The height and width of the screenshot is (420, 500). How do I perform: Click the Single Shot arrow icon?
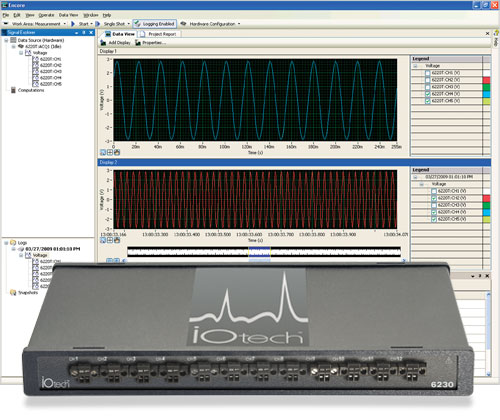(x=98, y=24)
